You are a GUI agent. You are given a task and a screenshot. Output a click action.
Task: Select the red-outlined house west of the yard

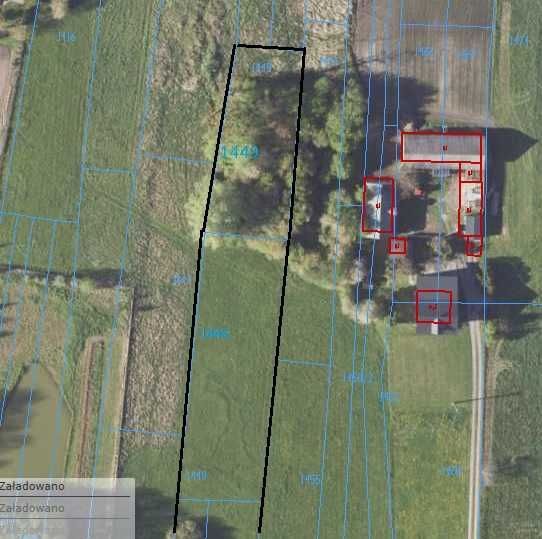pyautogui.click(x=379, y=204)
